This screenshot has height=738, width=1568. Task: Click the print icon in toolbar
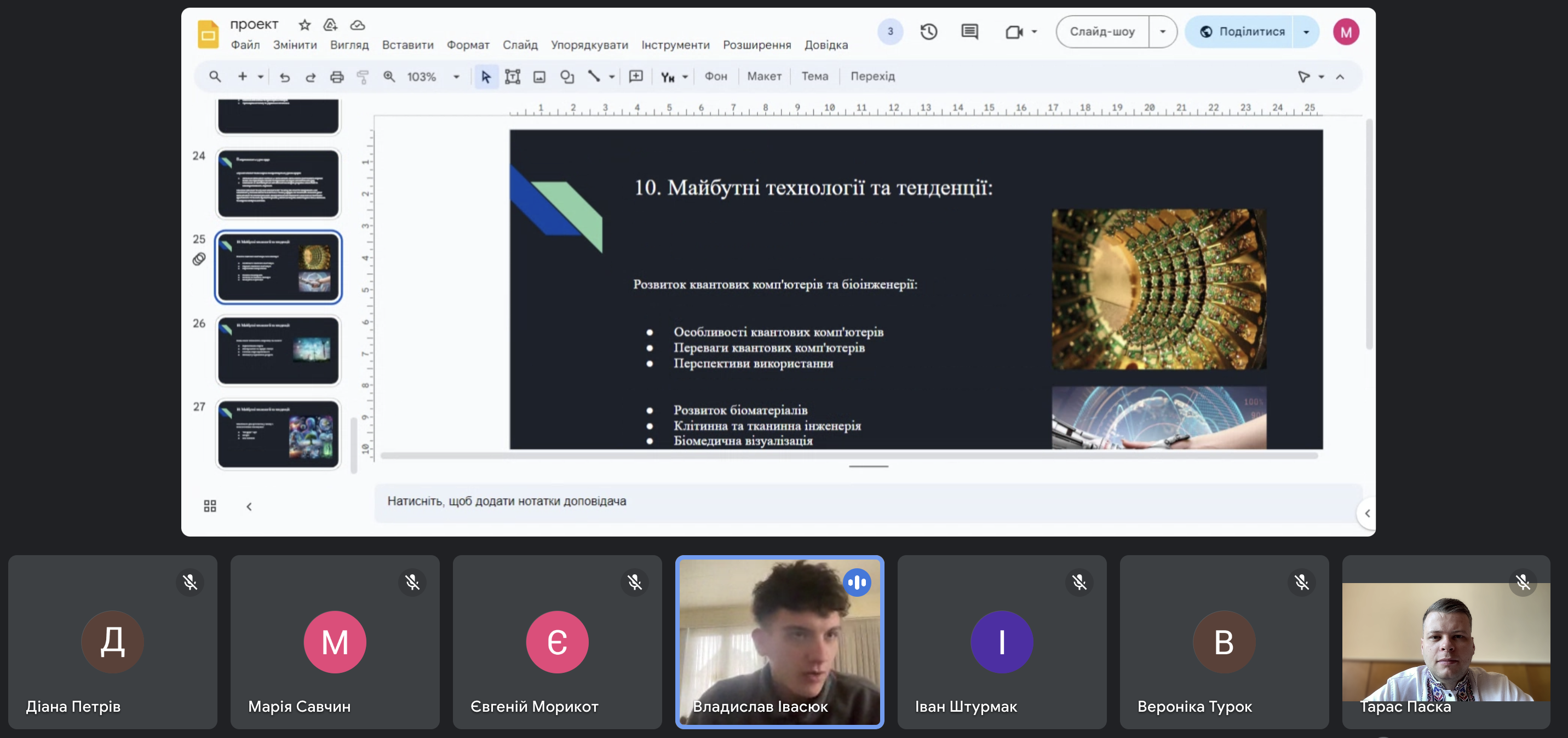tap(337, 77)
